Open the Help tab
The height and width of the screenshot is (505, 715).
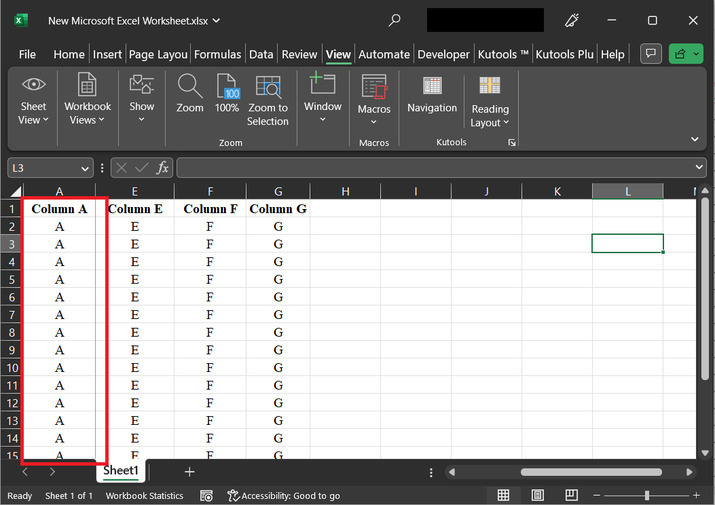click(612, 54)
